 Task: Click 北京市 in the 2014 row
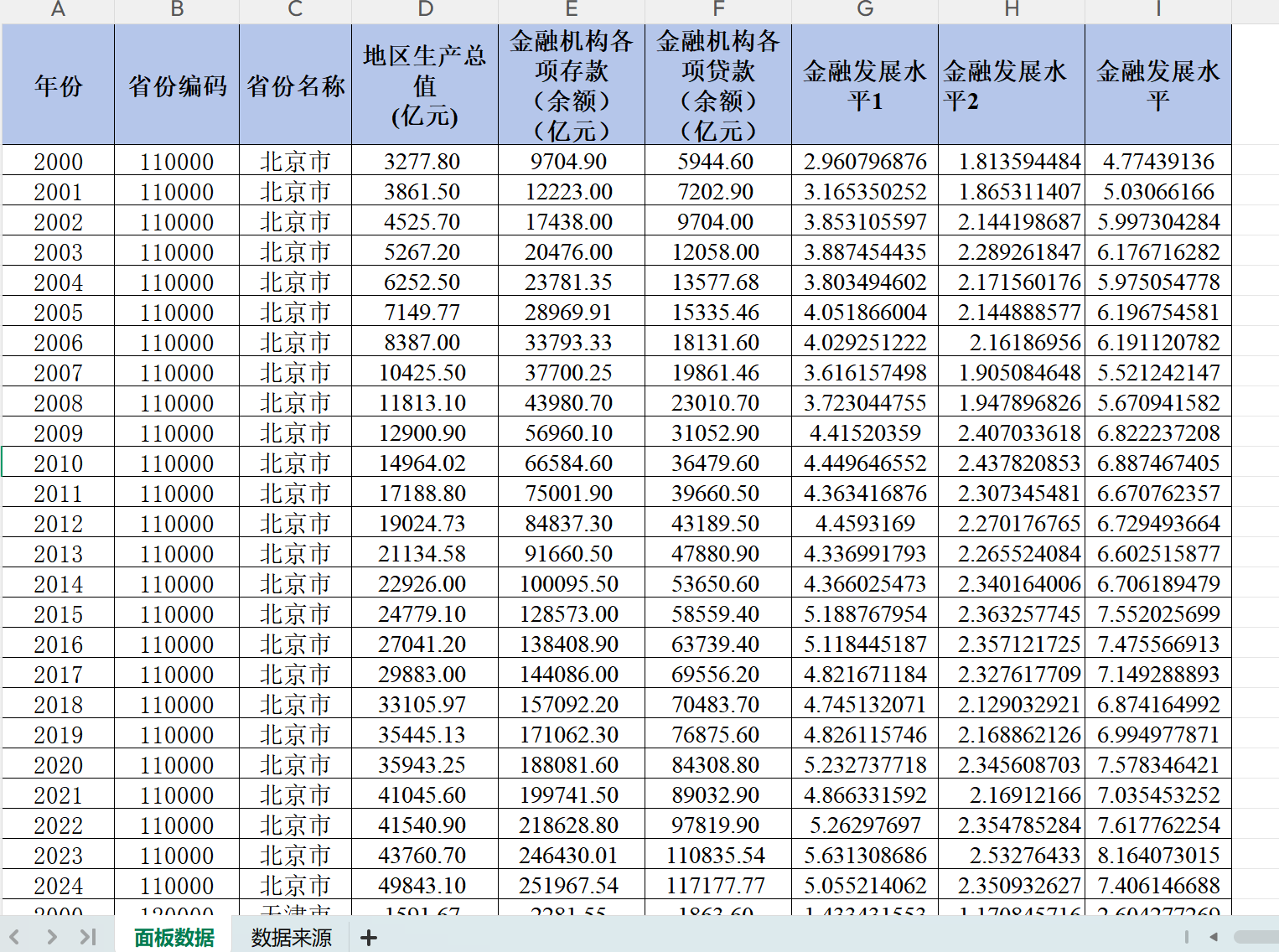coord(296,583)
